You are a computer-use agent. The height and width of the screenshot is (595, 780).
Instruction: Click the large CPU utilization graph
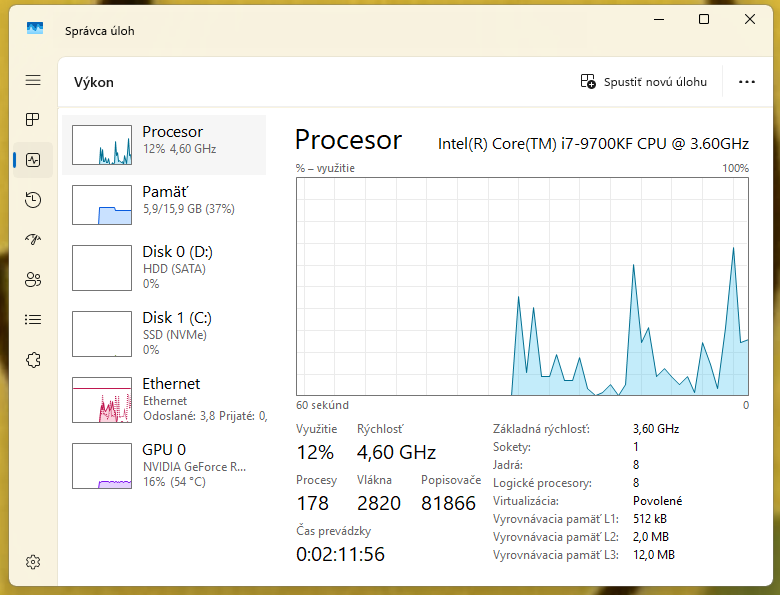pos(522,286)
